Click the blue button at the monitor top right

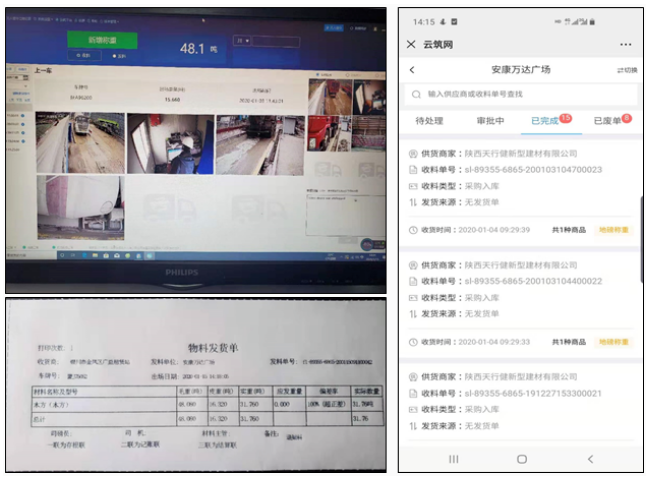[333, 28]
